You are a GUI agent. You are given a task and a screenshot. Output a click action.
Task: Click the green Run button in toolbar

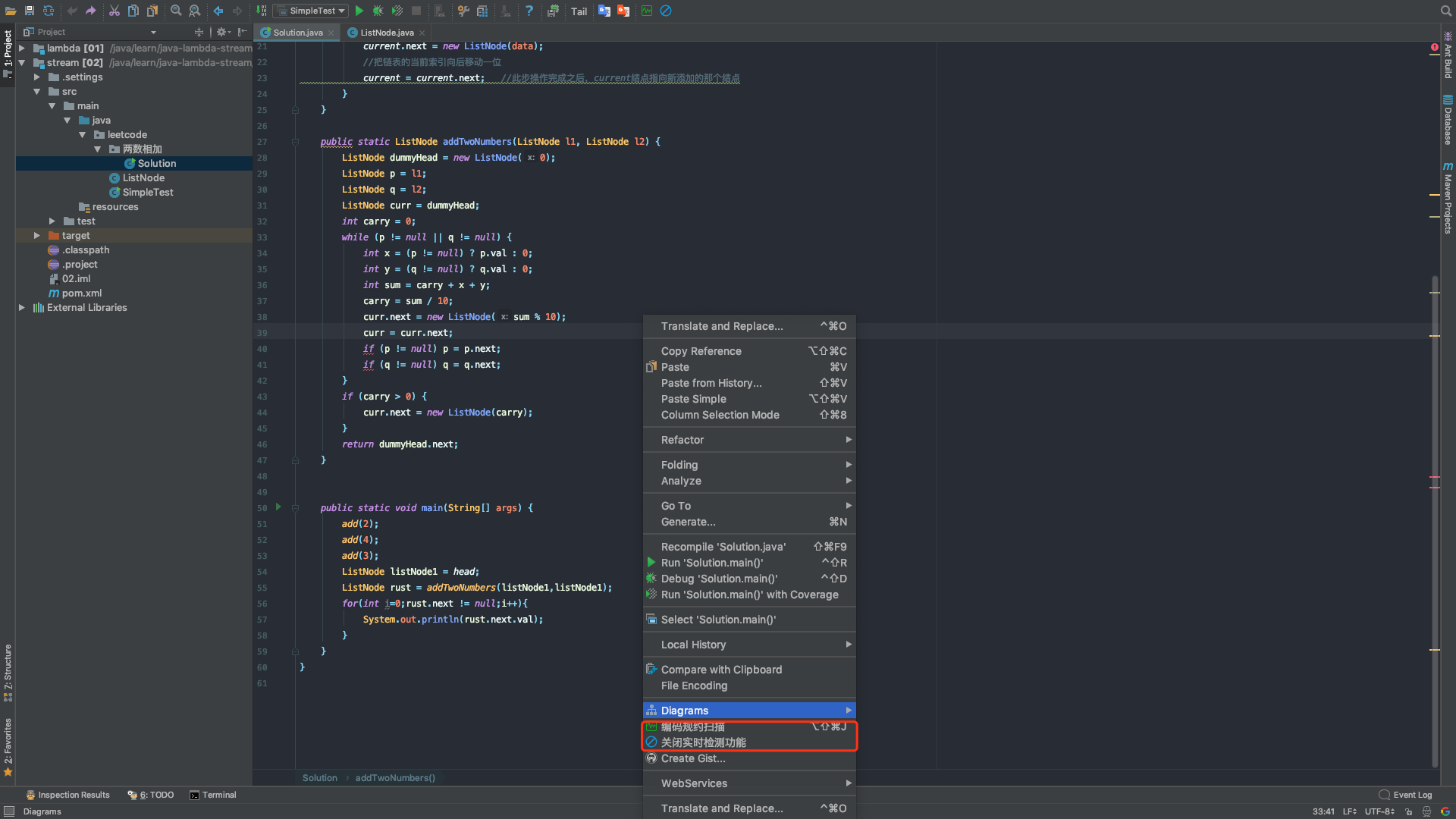[359, 11]
